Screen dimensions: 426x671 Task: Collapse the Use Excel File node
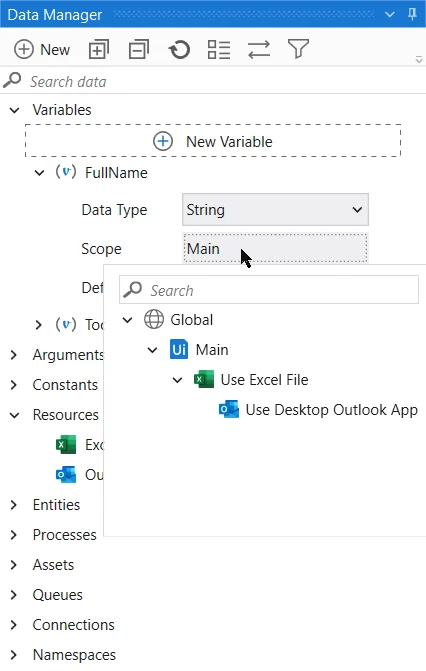tap(177, 380)
